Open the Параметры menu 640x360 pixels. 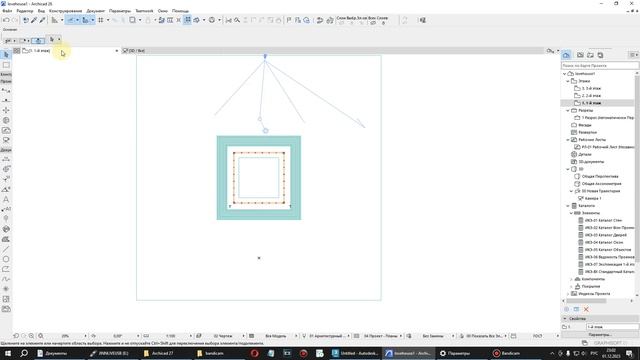point(120,11)
